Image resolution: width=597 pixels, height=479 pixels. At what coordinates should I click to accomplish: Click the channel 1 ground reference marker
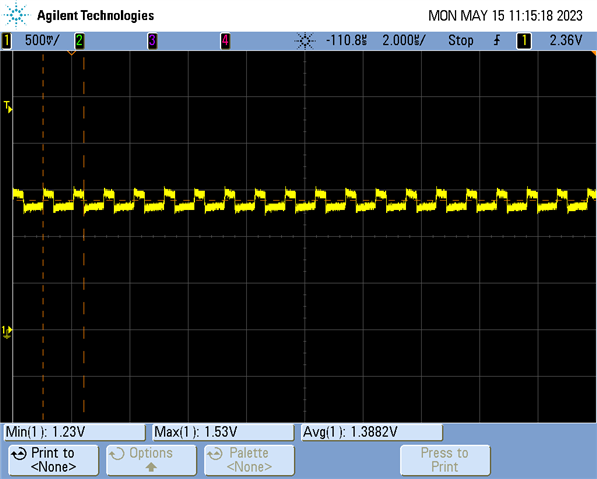[x=7, y=332]
